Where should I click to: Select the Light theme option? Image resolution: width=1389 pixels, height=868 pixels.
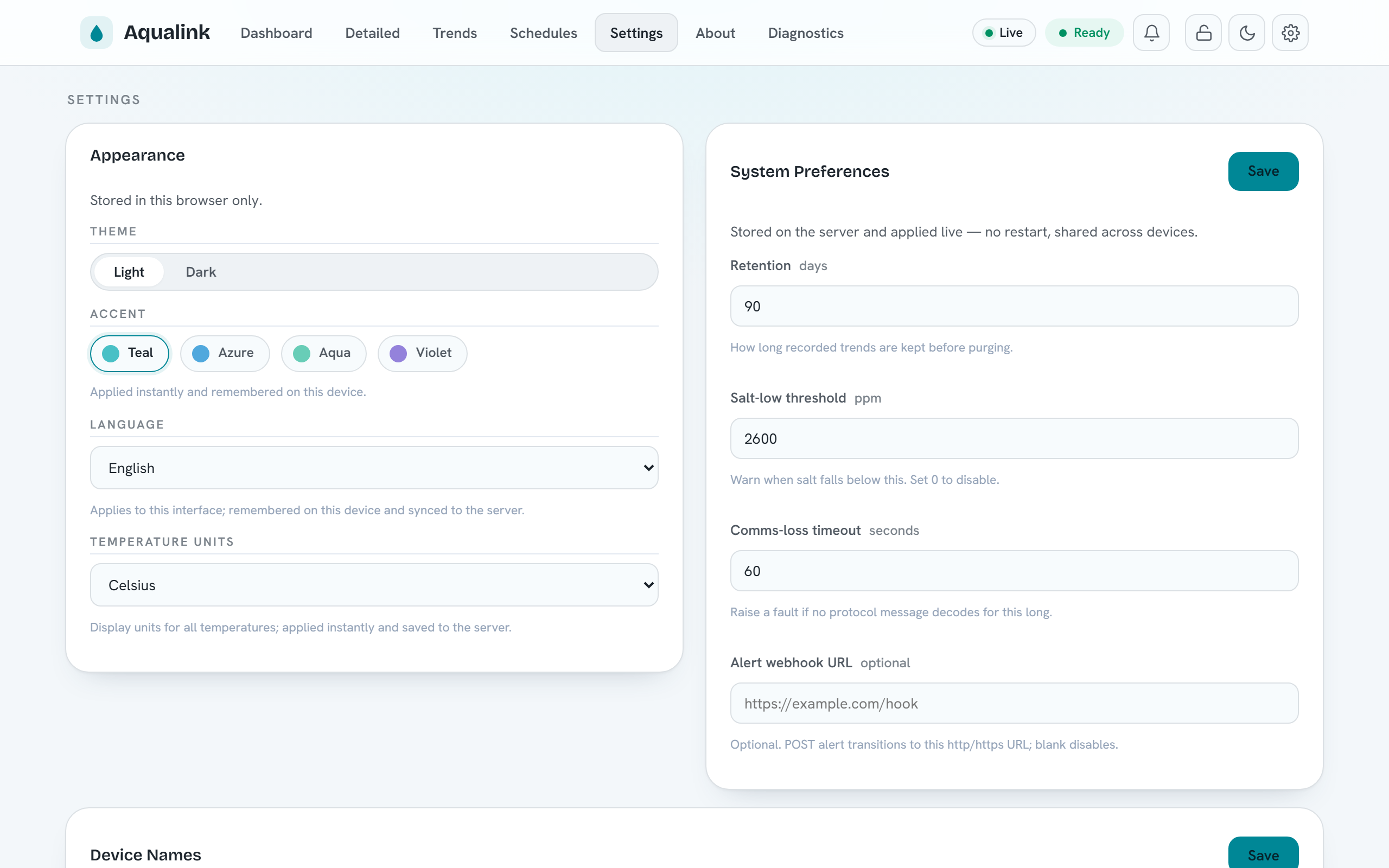pos(129,272)
